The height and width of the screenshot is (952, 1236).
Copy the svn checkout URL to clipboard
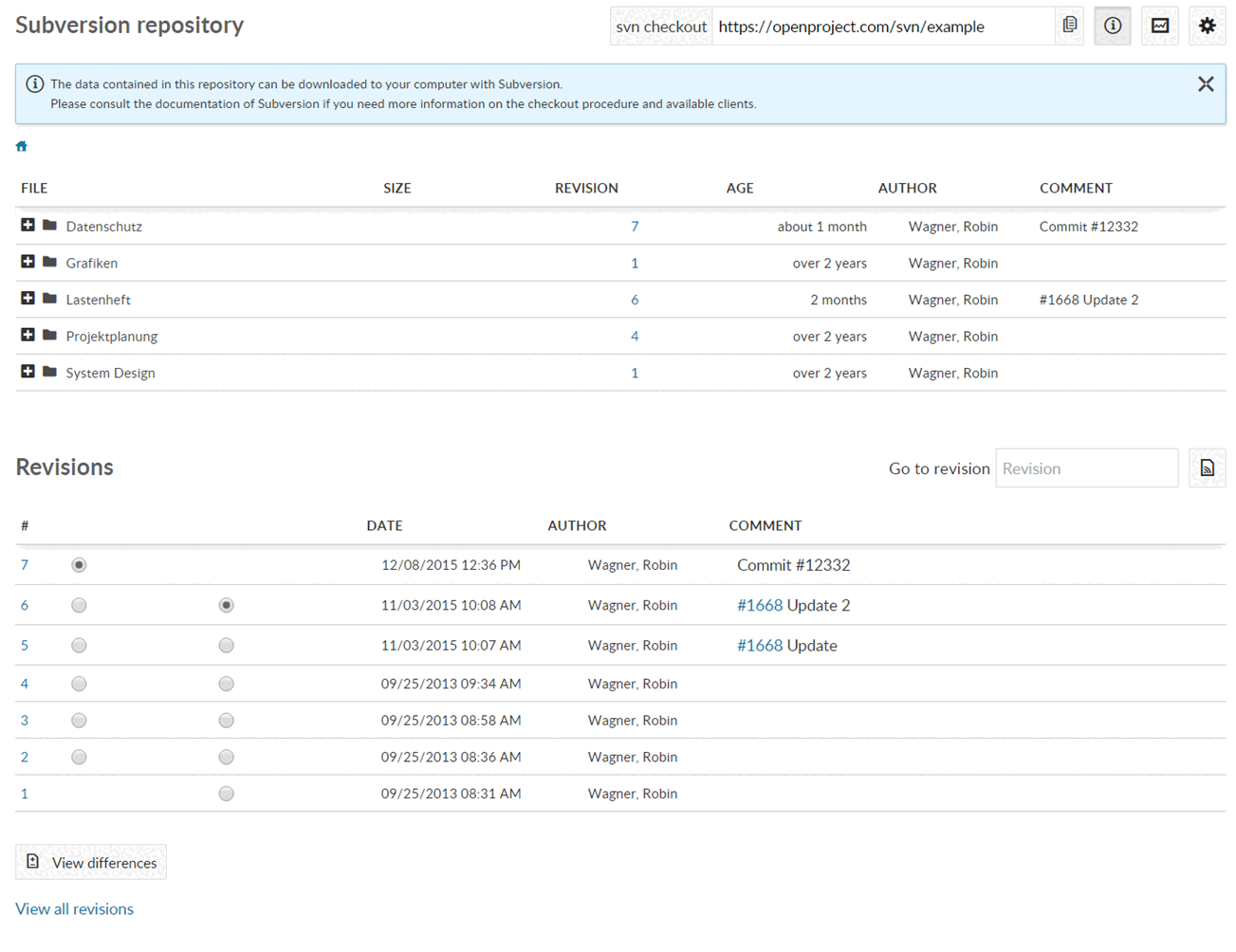pyautogui.click(x=1069, y=26)
